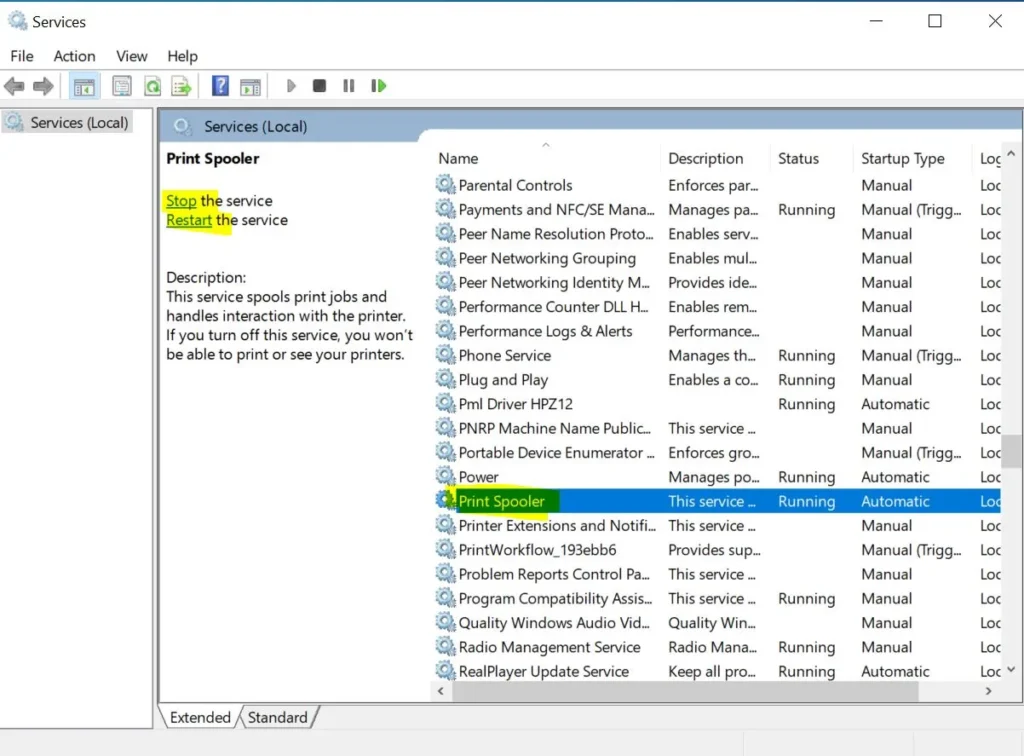Click gear icon of Radio Management Service
Image resolution: width=1024 pixels, height=756 pixels.
(445, 647)
